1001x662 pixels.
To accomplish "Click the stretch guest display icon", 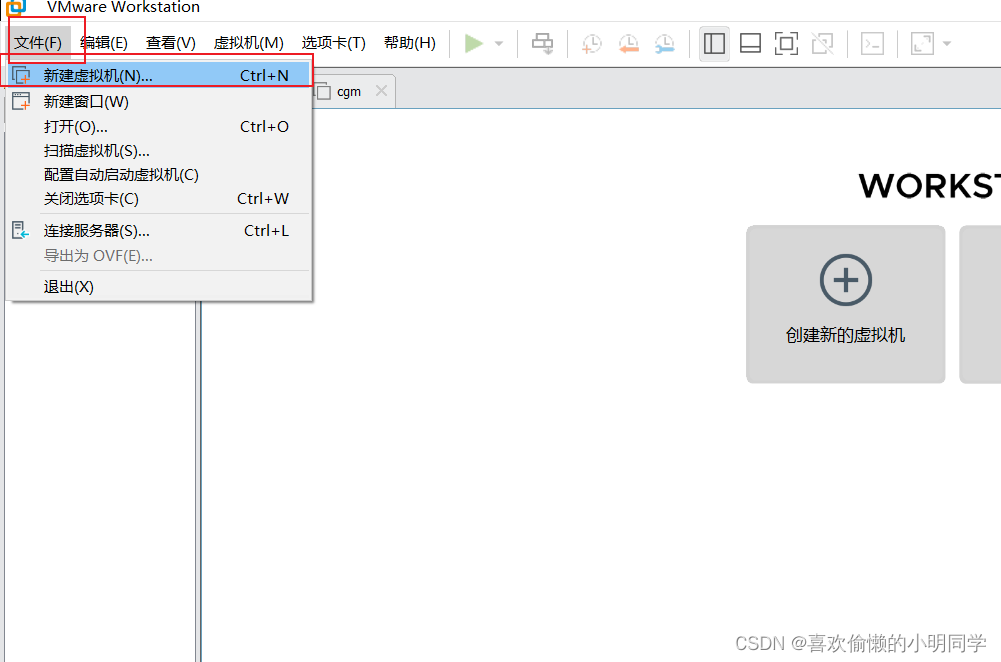I will tap(922, 43).
